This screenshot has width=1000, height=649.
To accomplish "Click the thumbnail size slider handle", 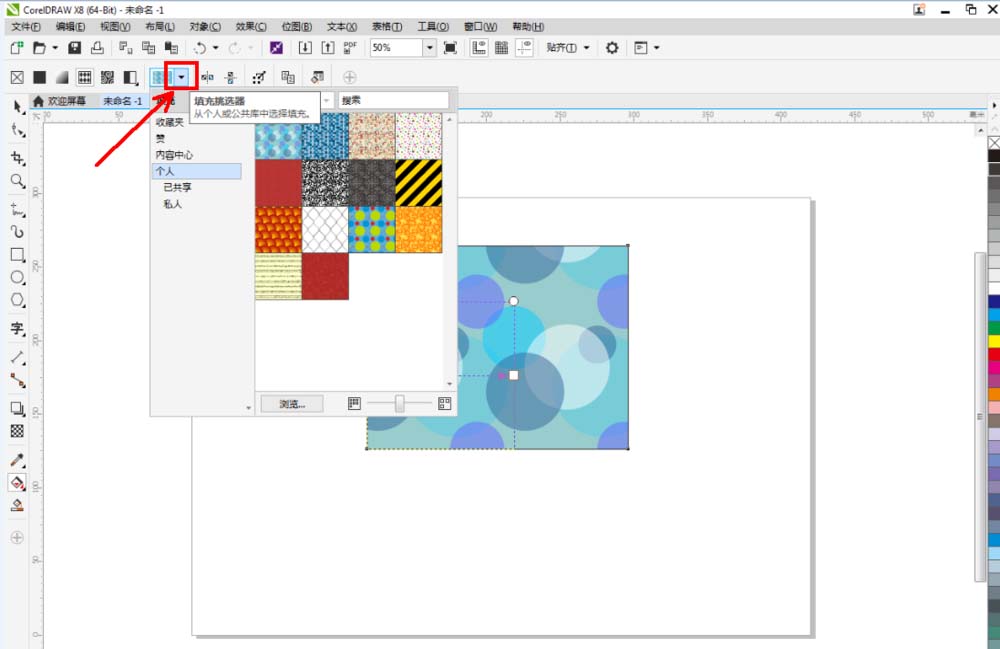I will point(400,404).
